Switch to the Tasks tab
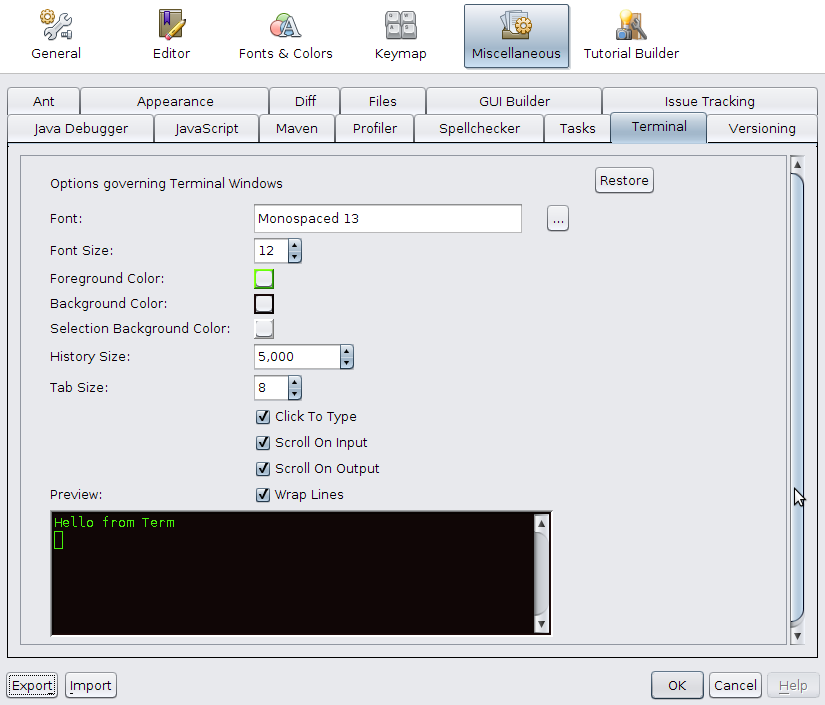This screenshot has height=705, width=825. (x=577, y=128)
